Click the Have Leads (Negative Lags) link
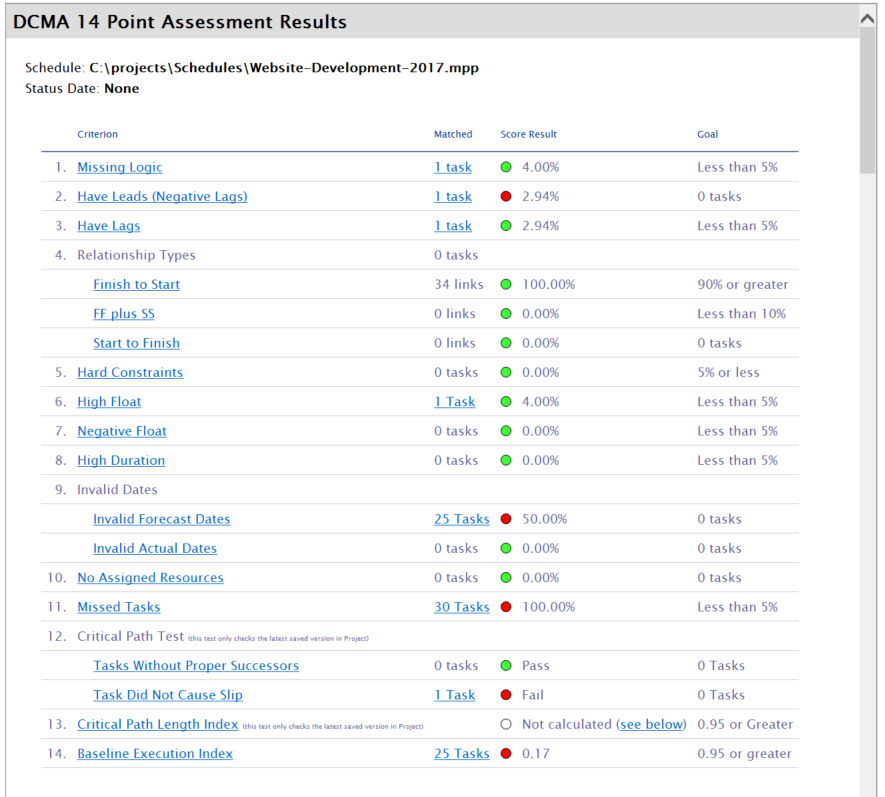The width and height of the screenshot is (885, 797). [162, 196]
